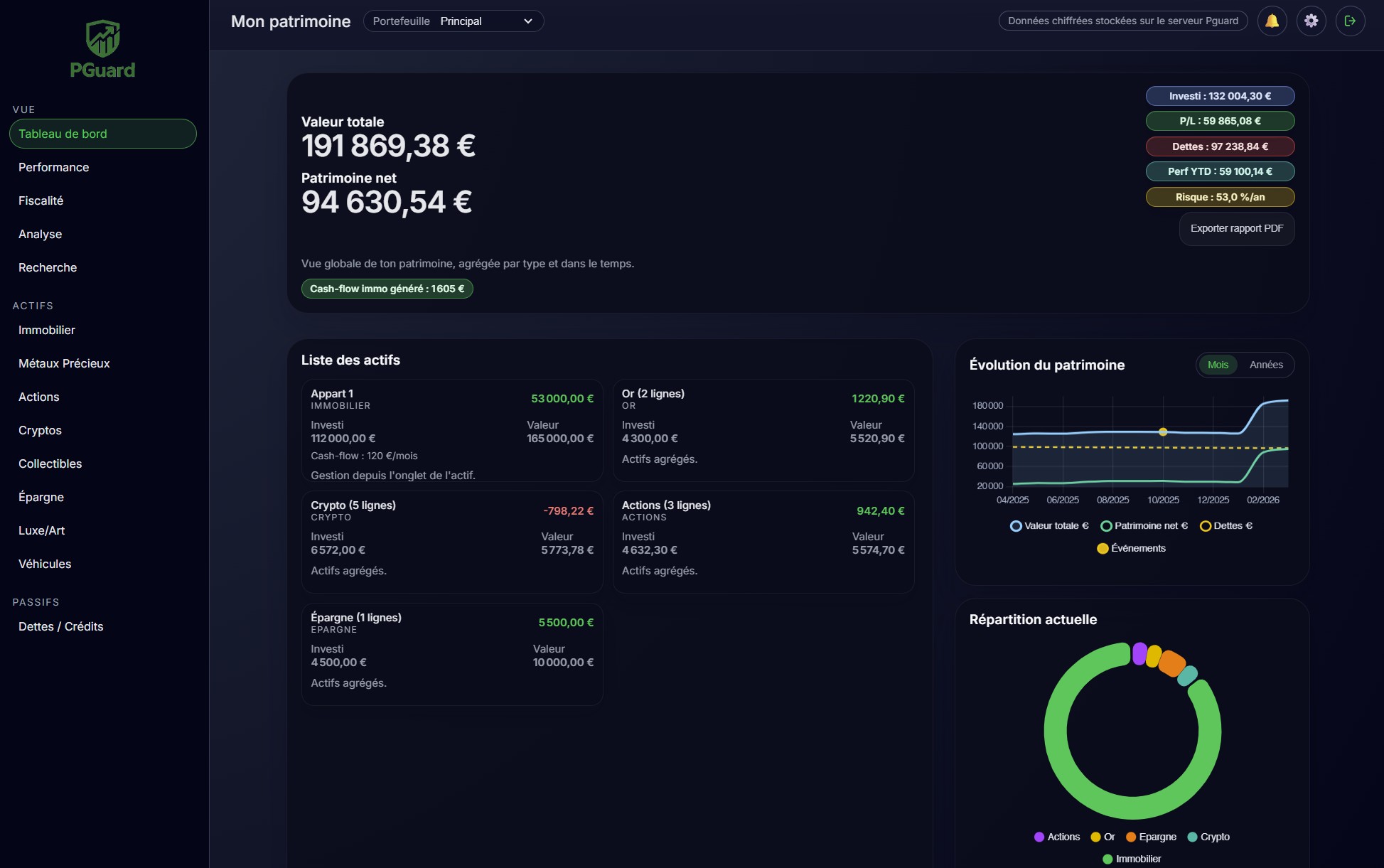Screen dimensions: 1384x868
Task: Click the logout icon top right
Action: pyautogui.click(x=1351, y=21)
